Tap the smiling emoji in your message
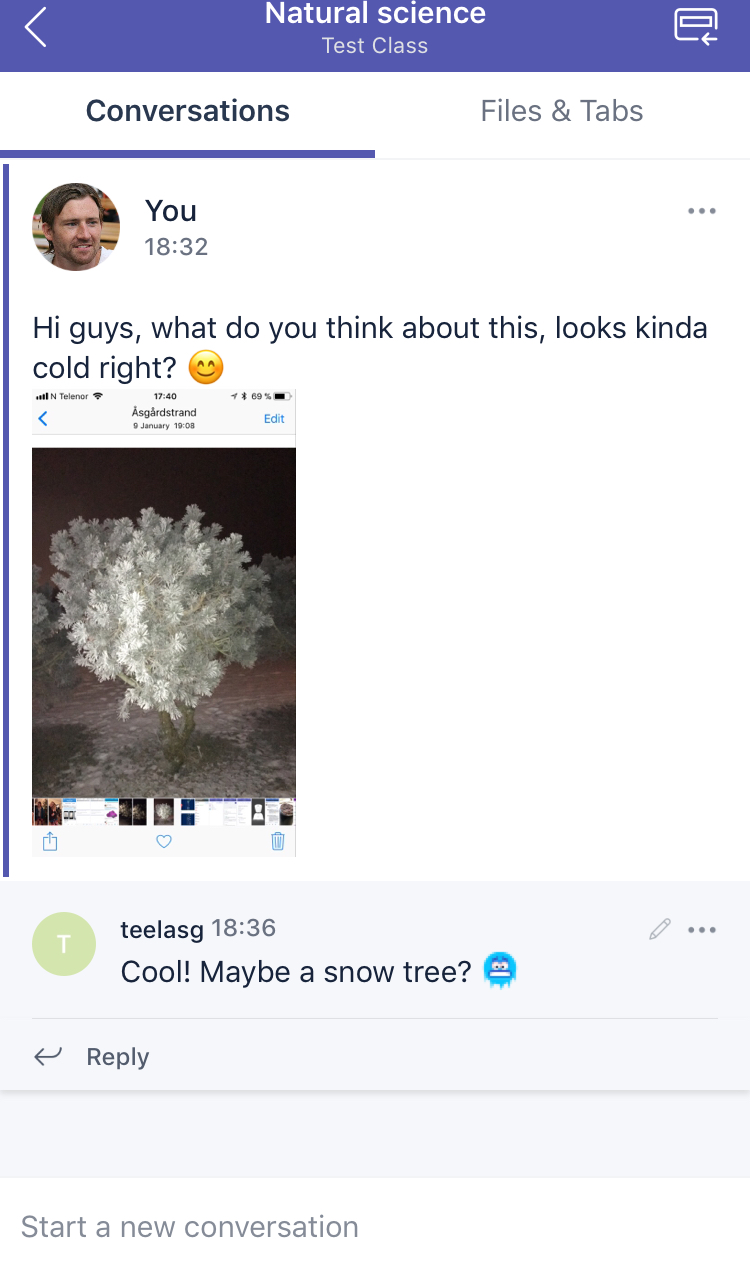This screenshot has height=1278, width=750. tap(206, 369)
